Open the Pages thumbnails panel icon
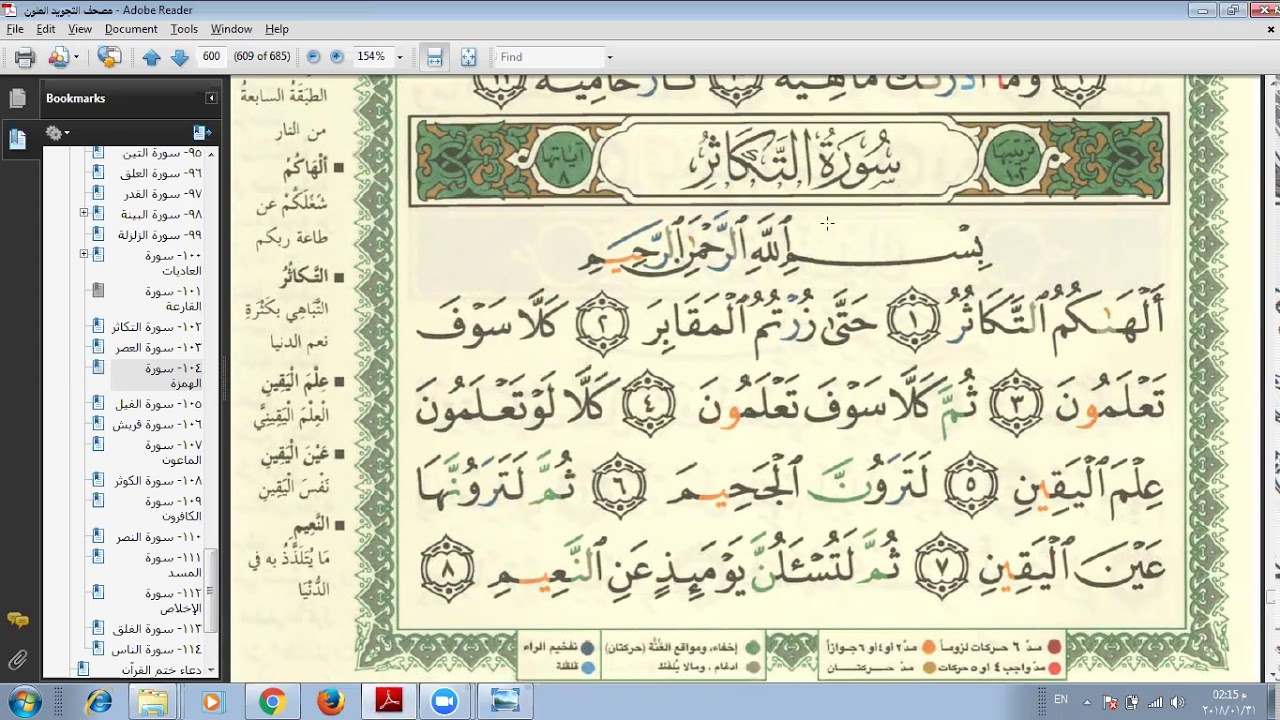Screen dimensions: 1280x720 [17, 98]
